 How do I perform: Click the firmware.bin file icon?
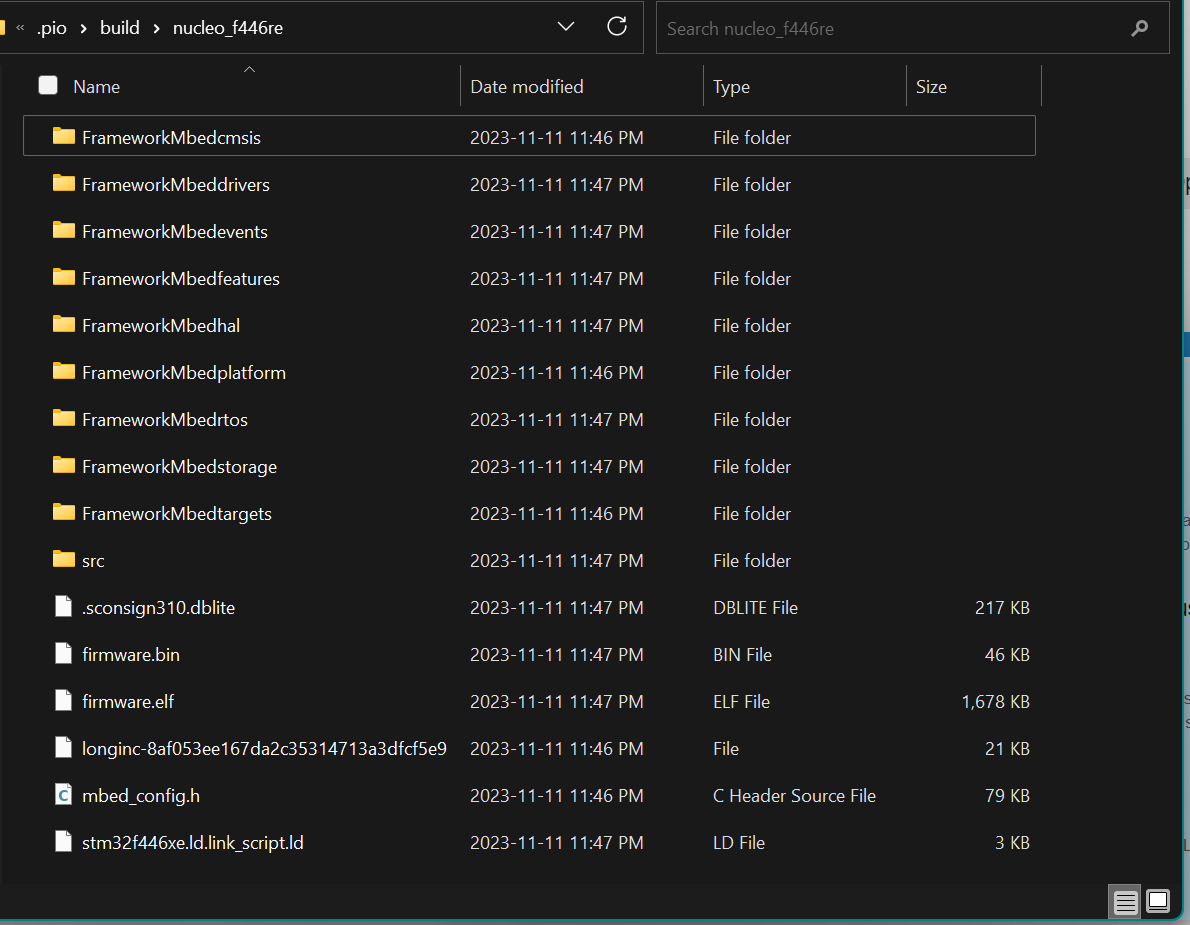pyautogui.click(x=64, y=654)
